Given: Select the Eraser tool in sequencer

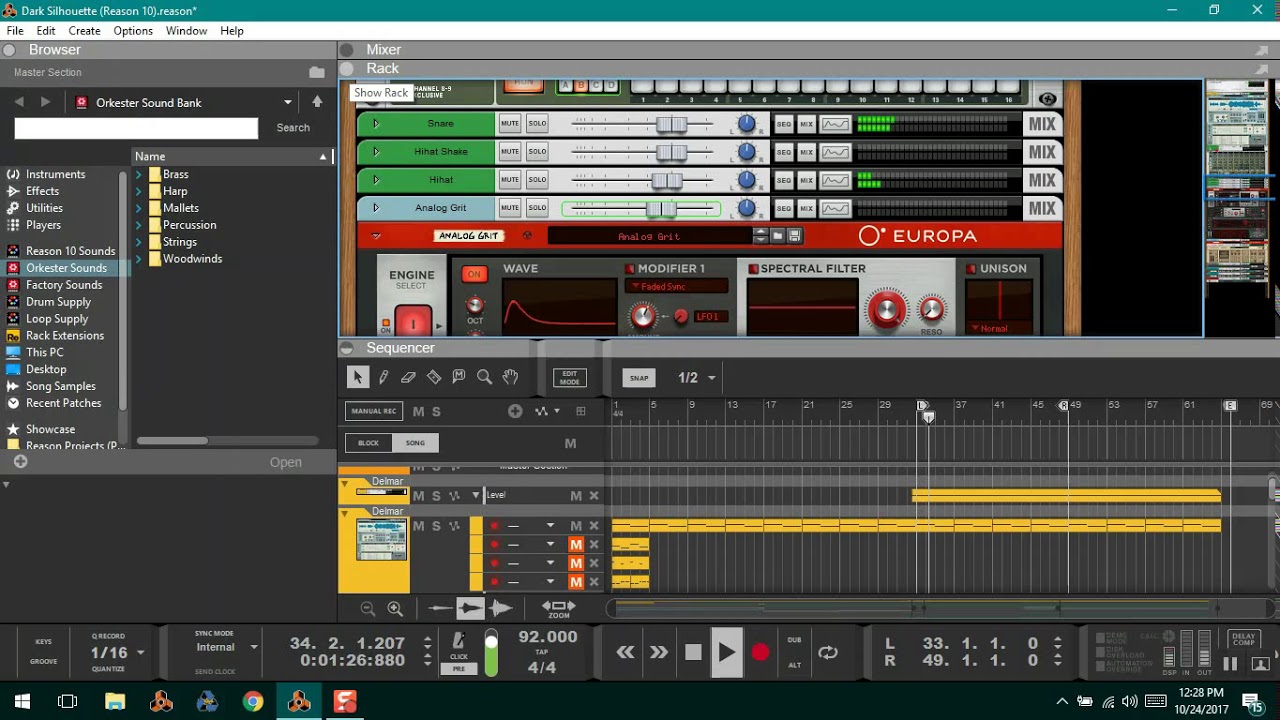Looking at the screenshot, I should click(x=408, y=377).
